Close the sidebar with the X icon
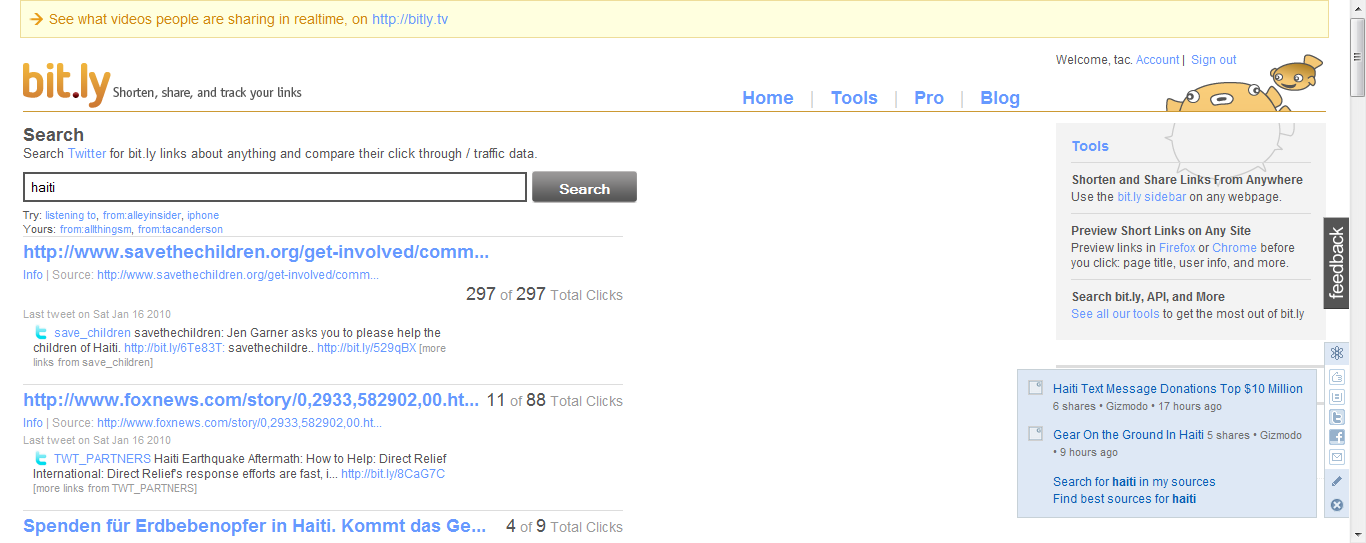This screenshot has width=1366, height=543. pos(1337,504)
